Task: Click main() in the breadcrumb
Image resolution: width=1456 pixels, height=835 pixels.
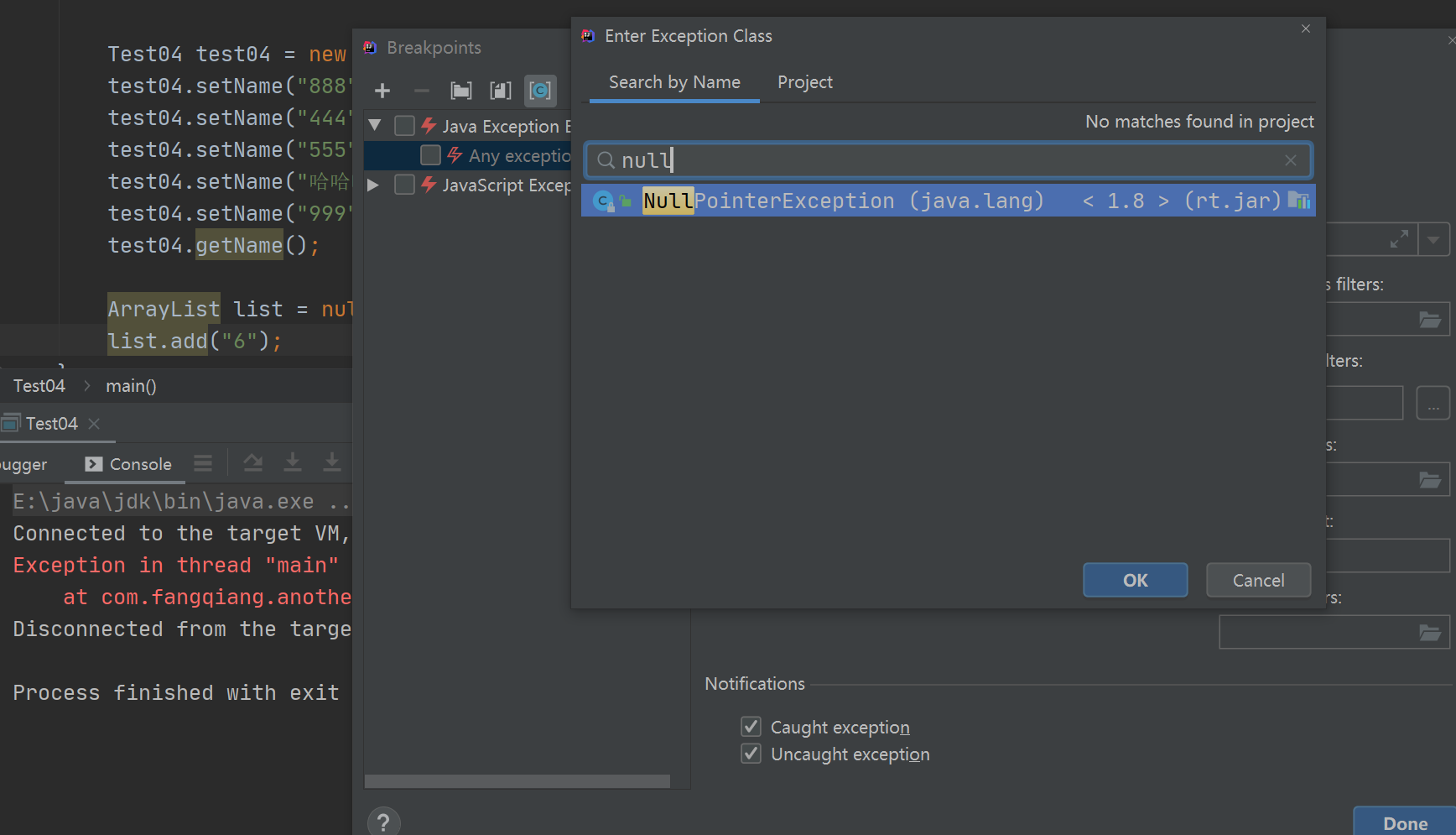Action: 131,386
